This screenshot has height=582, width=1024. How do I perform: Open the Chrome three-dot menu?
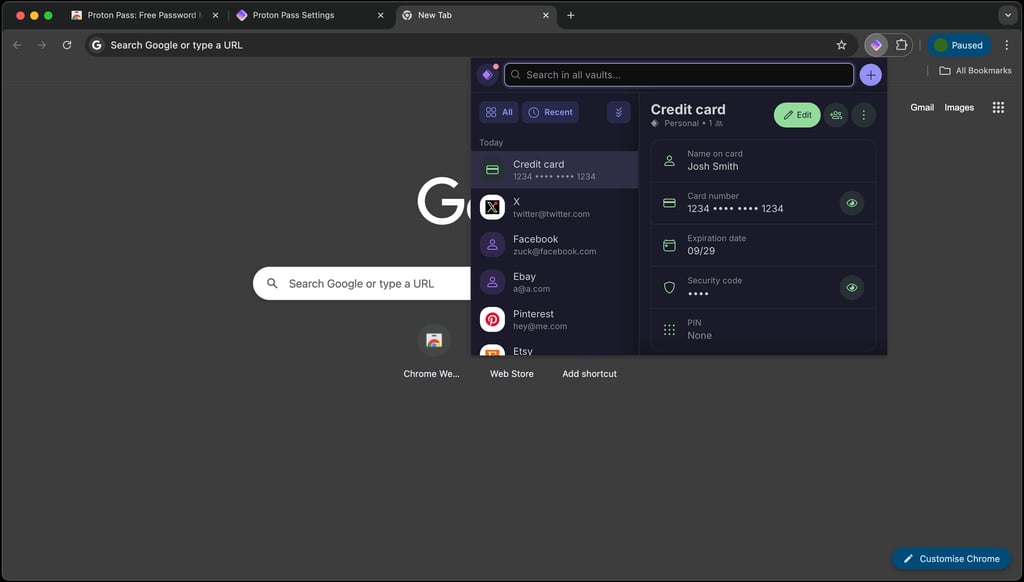[x=1006, y=45]
